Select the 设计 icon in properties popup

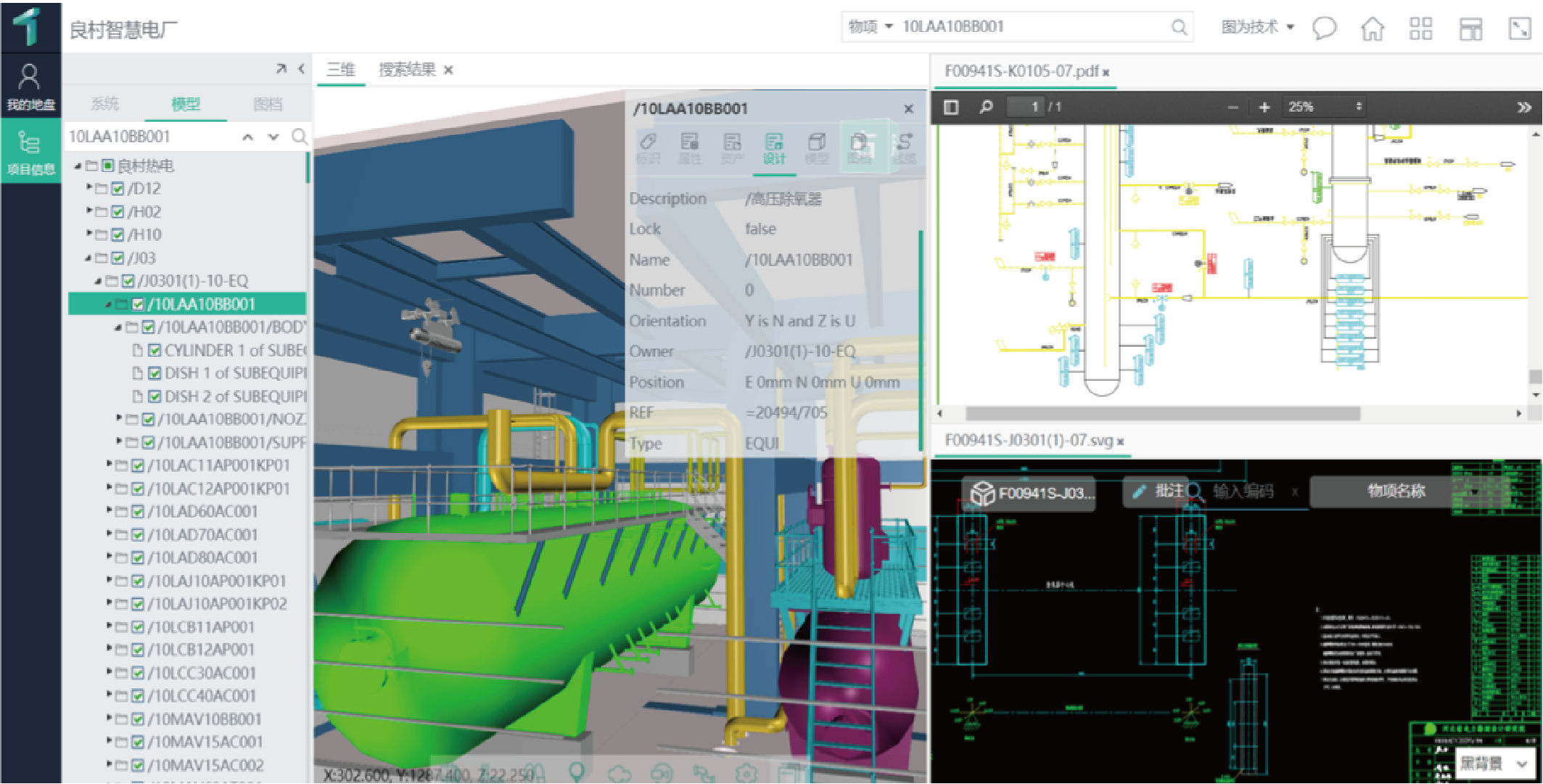click(x=774, y=147)
